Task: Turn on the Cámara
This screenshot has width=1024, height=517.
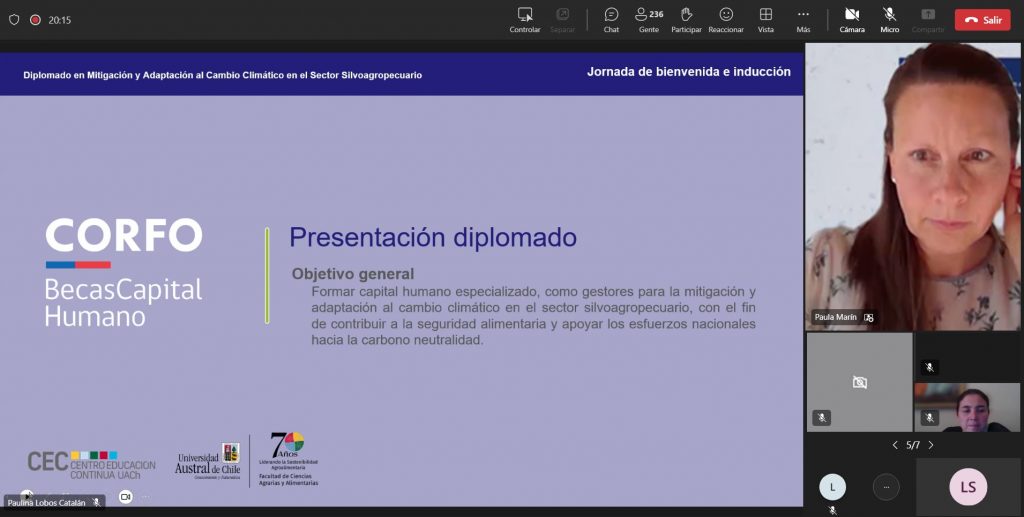Action: click(852, 19)
